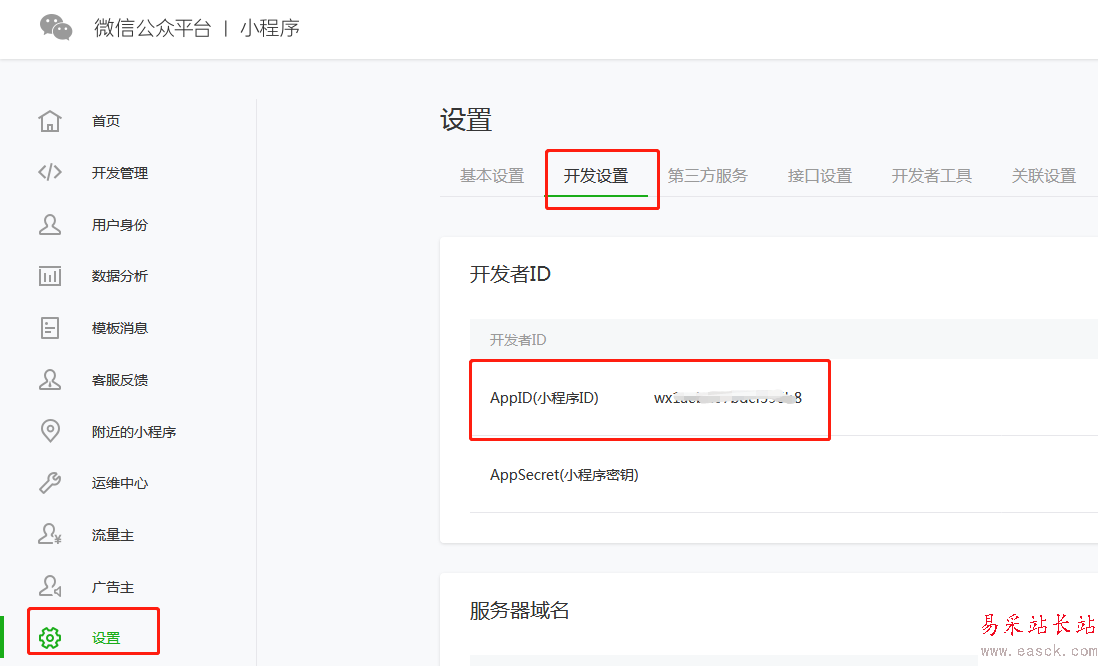This screenshot has height=666, width=1098.
Task: Click the 小程序 header label
Action: [x=270, y=28]
